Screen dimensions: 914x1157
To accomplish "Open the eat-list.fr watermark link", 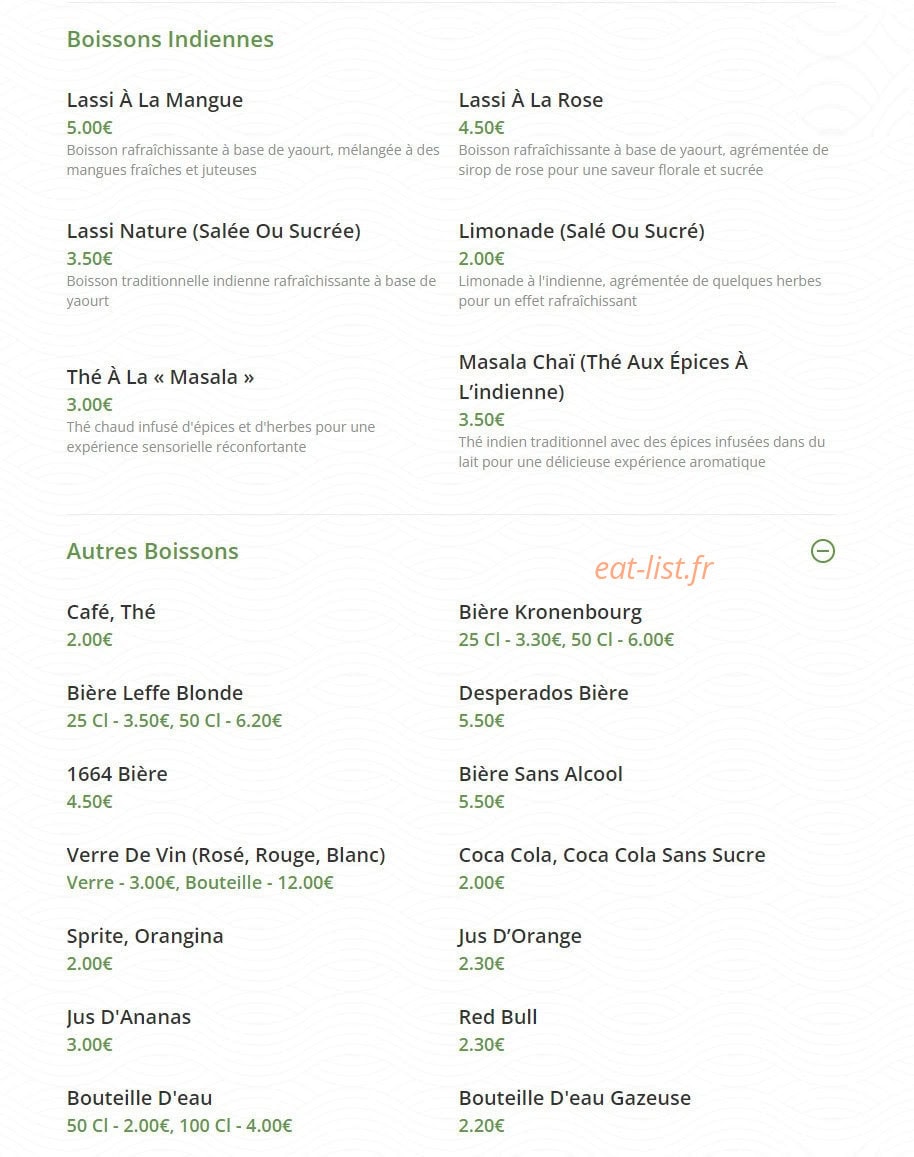I will (x=654, y=568).
